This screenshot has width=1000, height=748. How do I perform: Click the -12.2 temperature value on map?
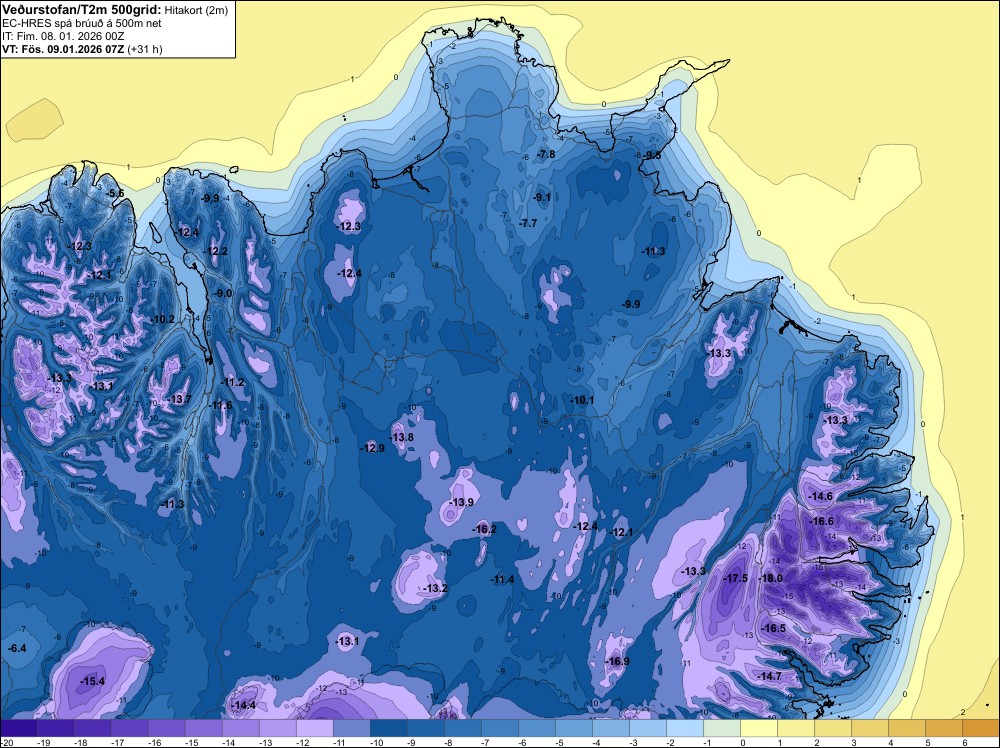coord(216,251)
